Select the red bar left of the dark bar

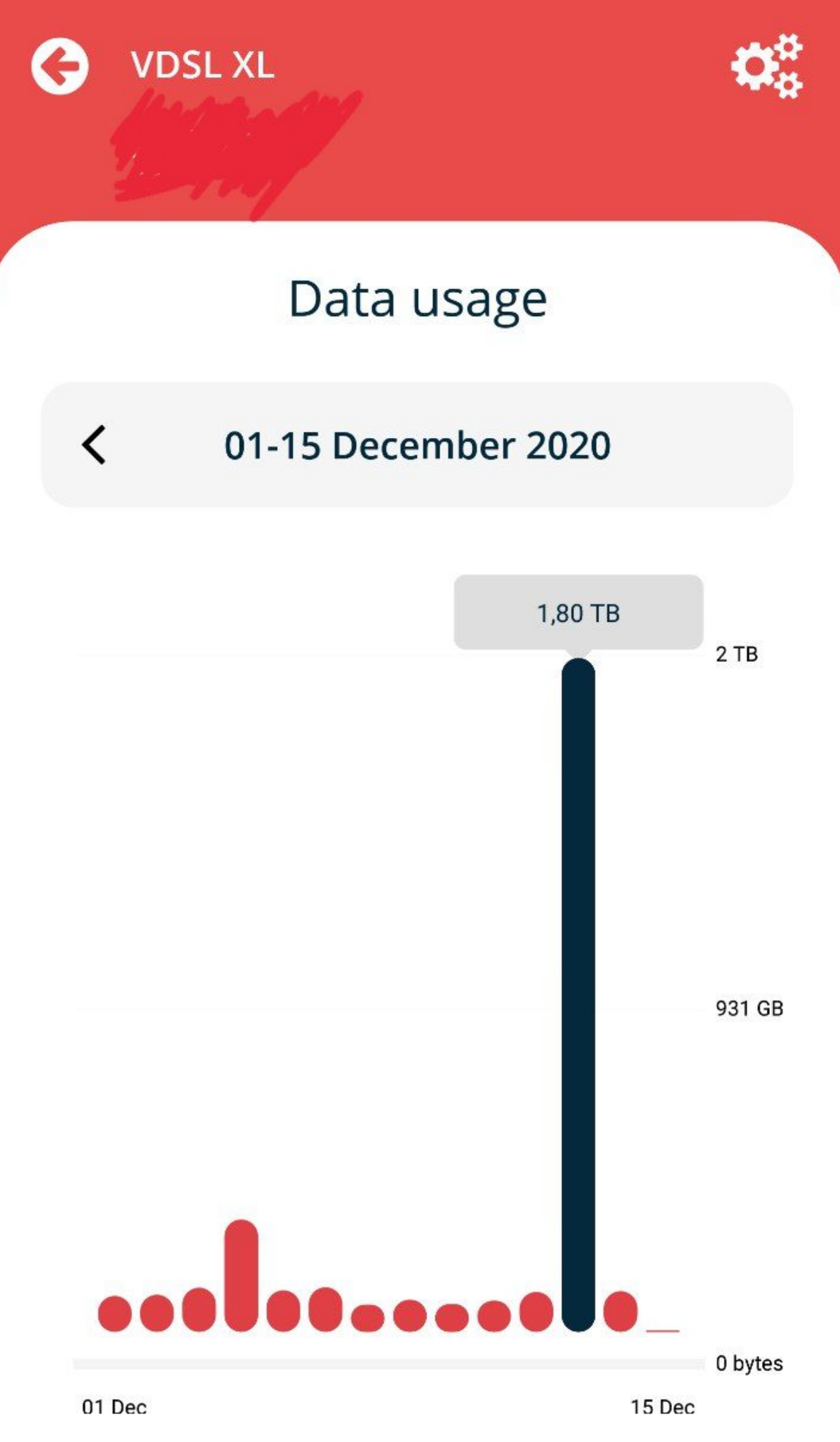(537, 1311)
